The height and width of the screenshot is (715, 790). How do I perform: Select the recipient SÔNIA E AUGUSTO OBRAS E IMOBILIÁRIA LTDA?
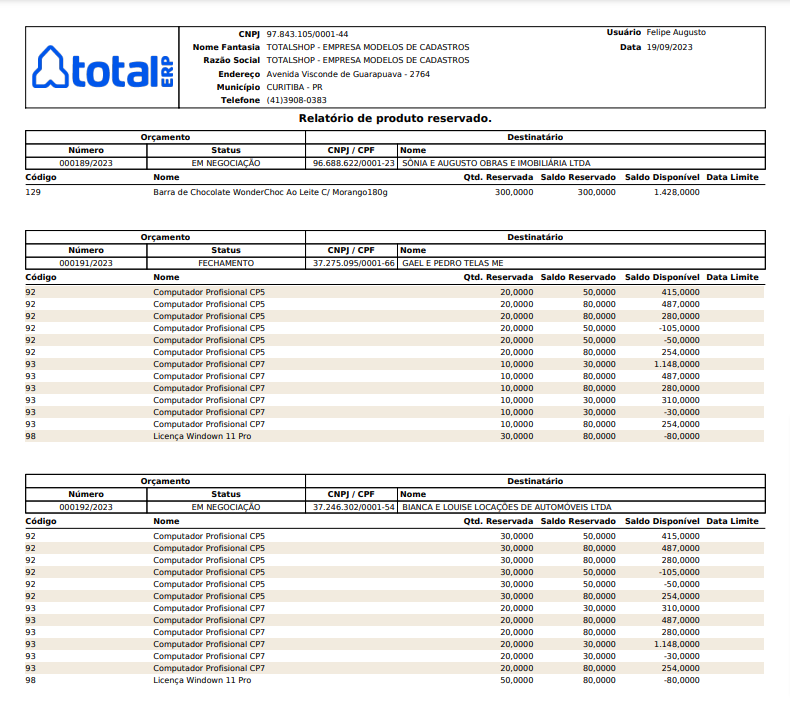click(x=496, y=163)
